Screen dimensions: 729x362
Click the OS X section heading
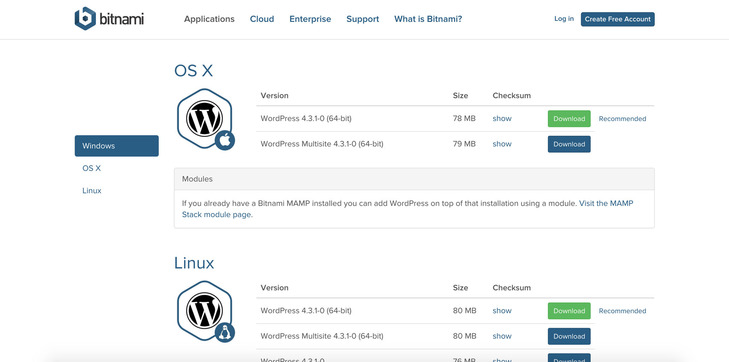[193, 71]
